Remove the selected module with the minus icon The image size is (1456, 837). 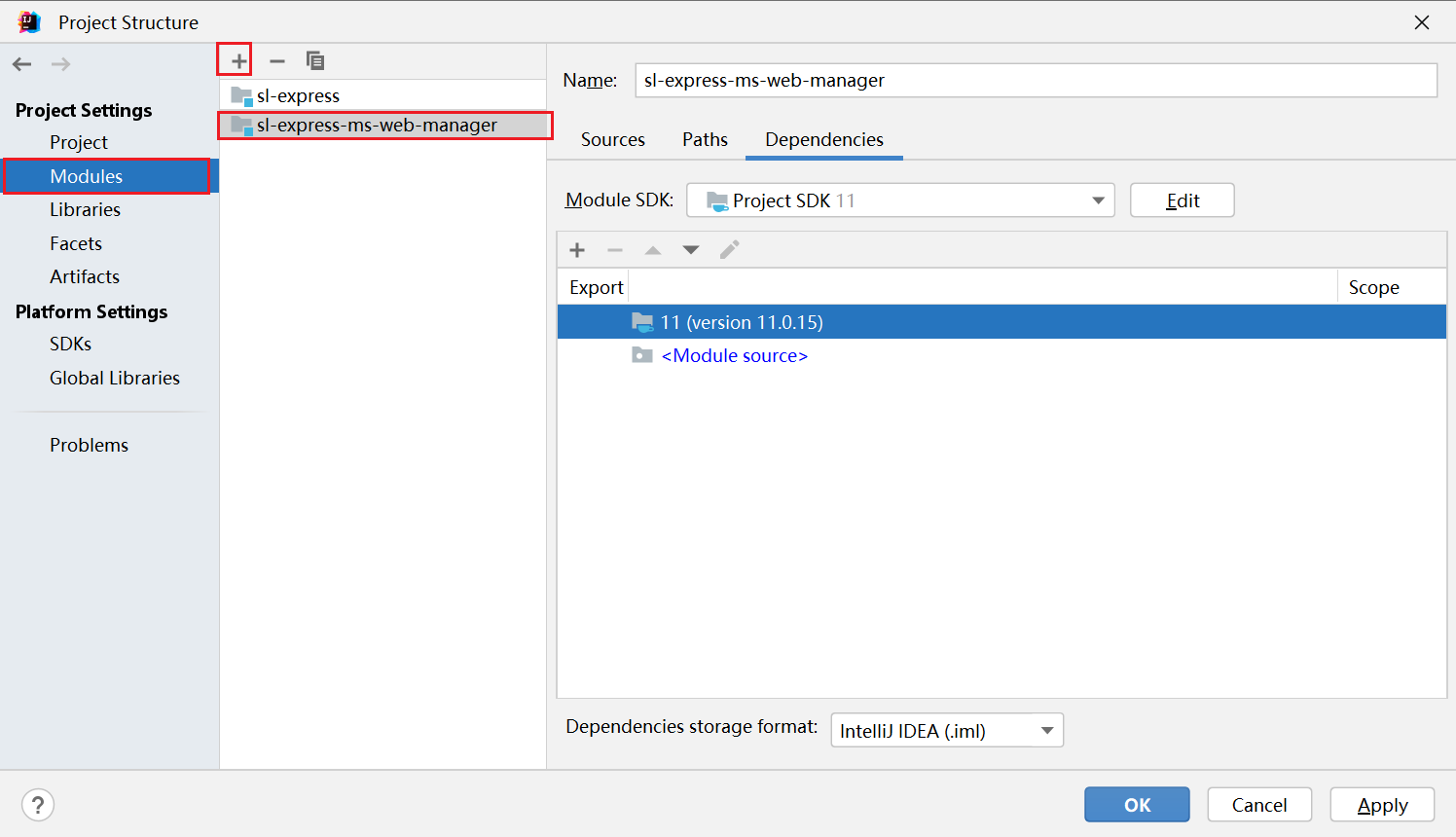click(x=277, y=61)
